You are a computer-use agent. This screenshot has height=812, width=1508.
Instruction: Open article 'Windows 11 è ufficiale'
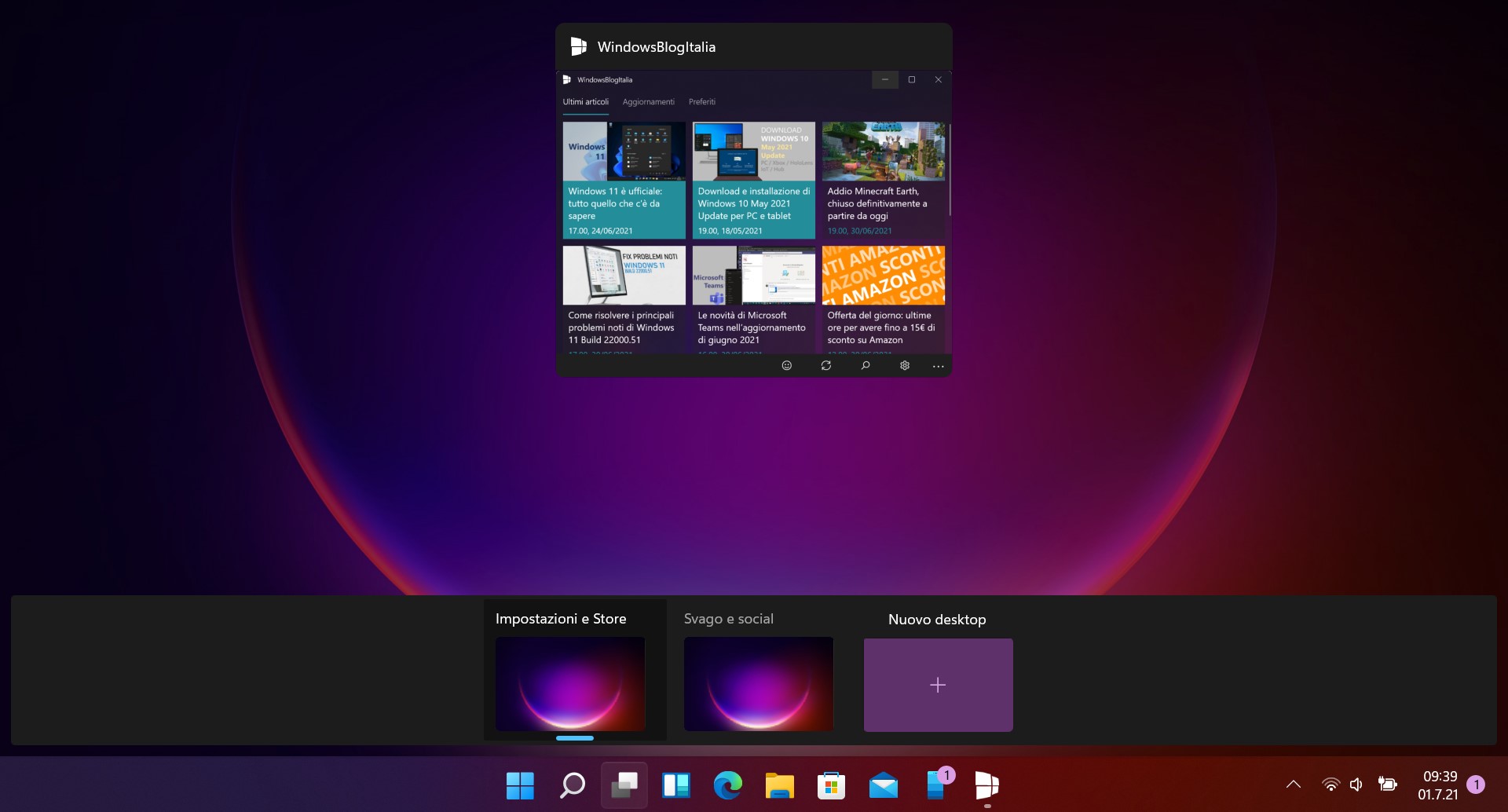[624, 180]
